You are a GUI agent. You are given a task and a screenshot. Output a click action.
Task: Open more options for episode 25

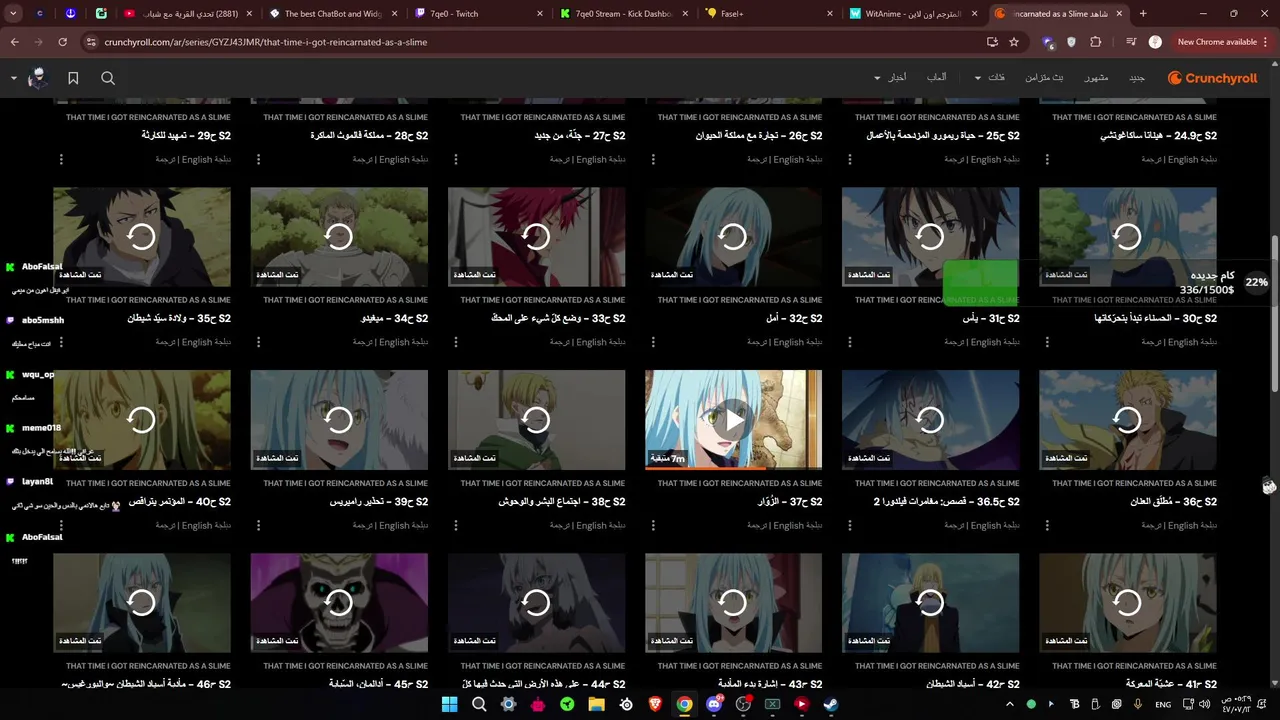pos(850,159)
